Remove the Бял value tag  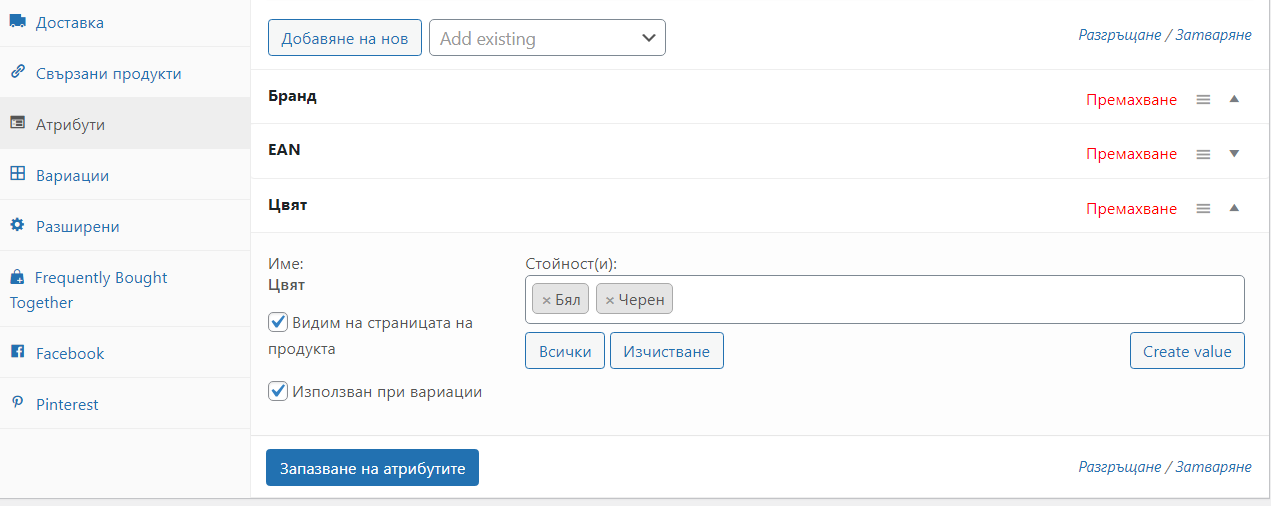(546, 300)
